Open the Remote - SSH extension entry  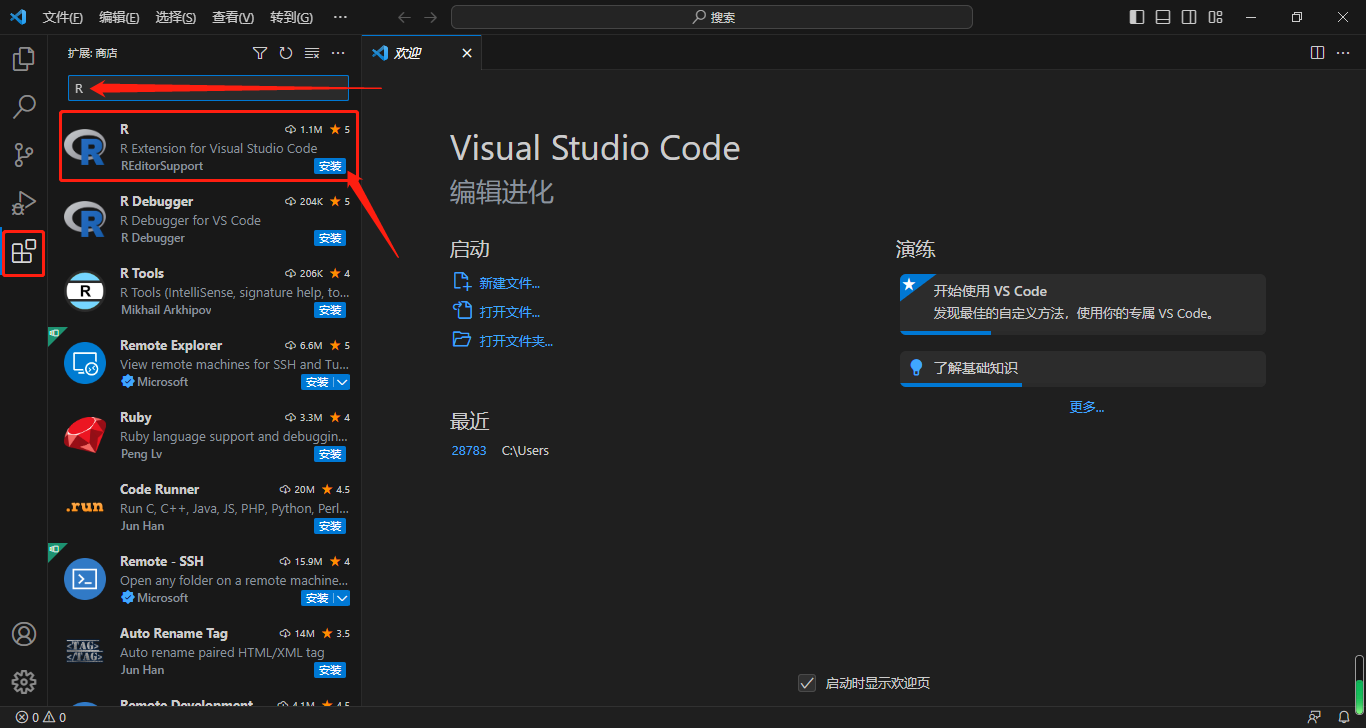205,579
